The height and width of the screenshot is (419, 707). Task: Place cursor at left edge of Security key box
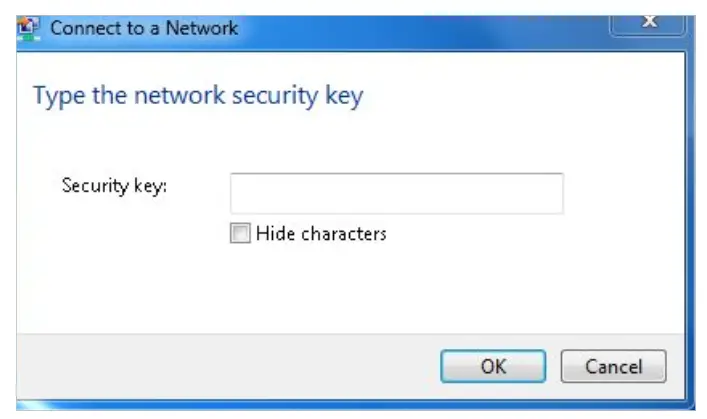point(237,193)
